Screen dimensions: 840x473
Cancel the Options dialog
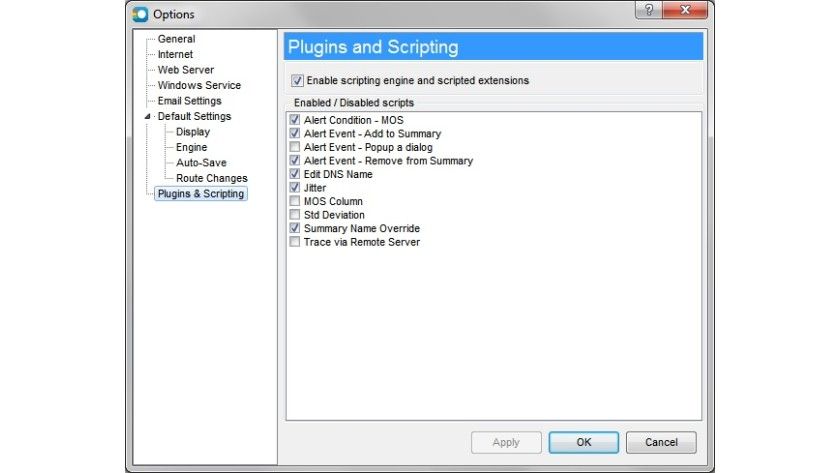661,442
